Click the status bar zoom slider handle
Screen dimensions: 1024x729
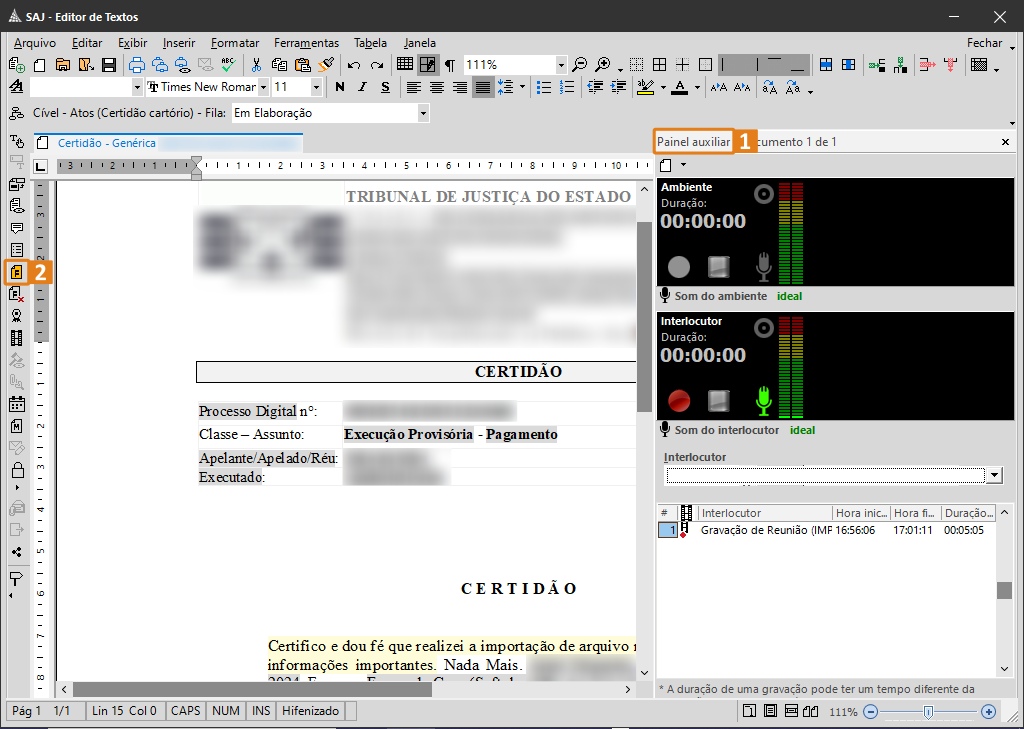click(928, 712)
